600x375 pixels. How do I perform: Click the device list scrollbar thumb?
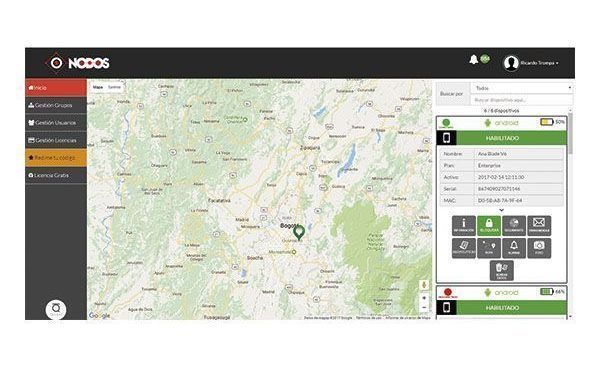[x=571, y=133]
